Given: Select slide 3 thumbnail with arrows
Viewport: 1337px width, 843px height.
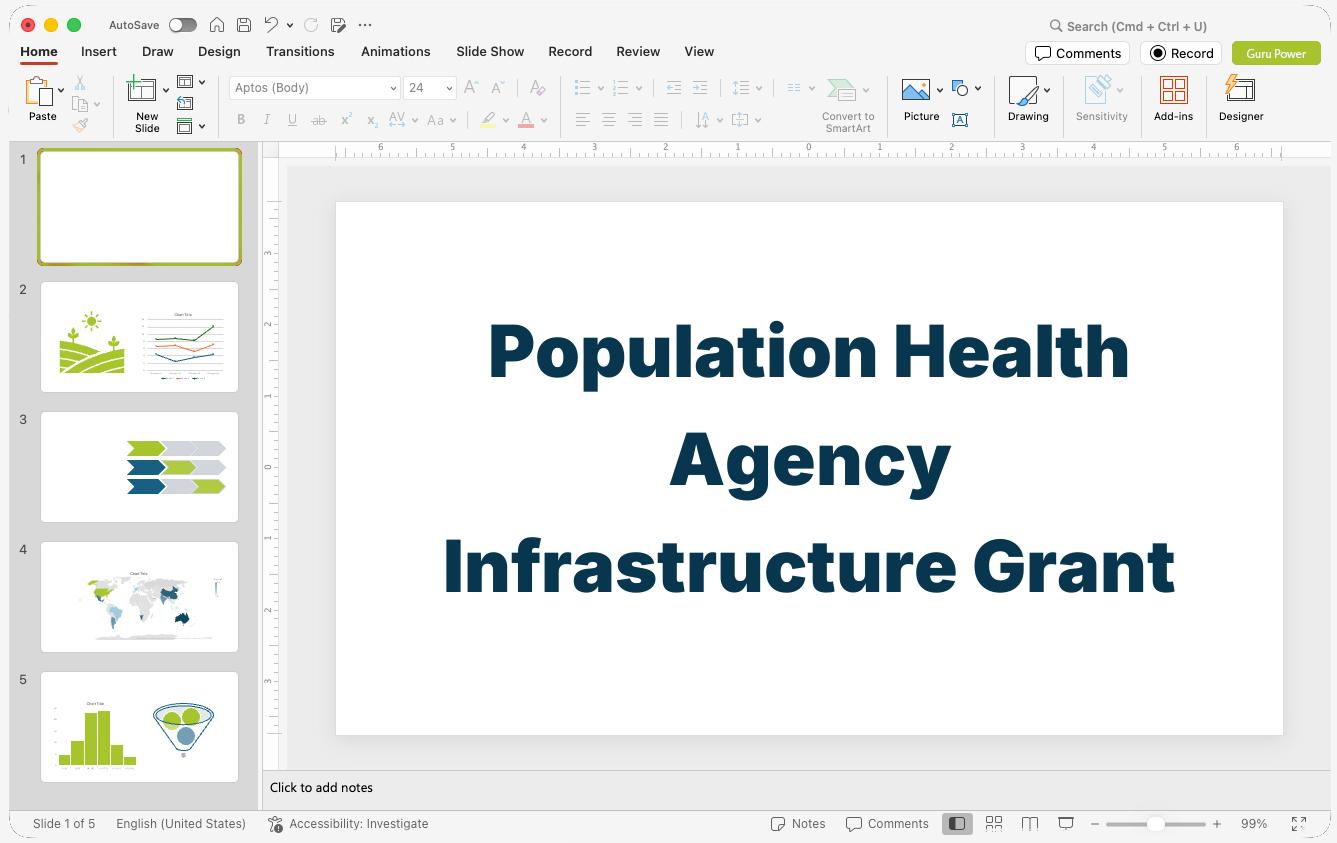Looking at the screenshot, I should click(139, 467).
